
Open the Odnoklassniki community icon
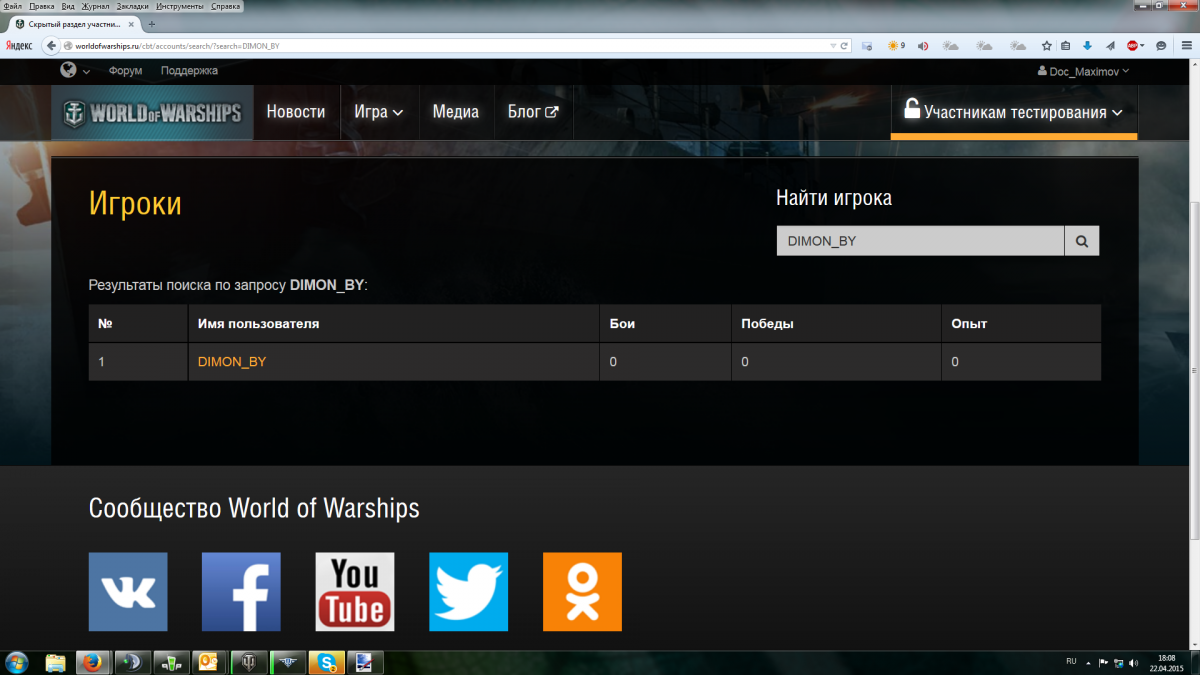[x=582, y=592]
